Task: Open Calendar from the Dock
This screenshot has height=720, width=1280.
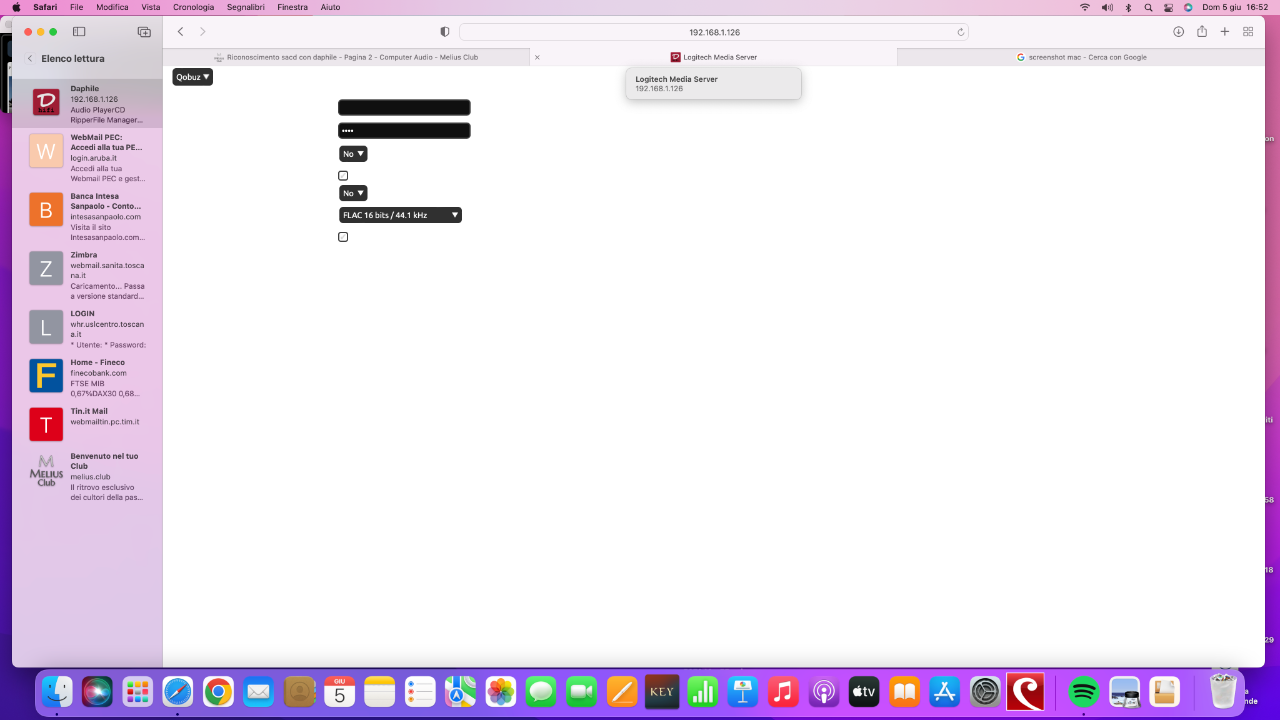Action: [x=339, y=691]
